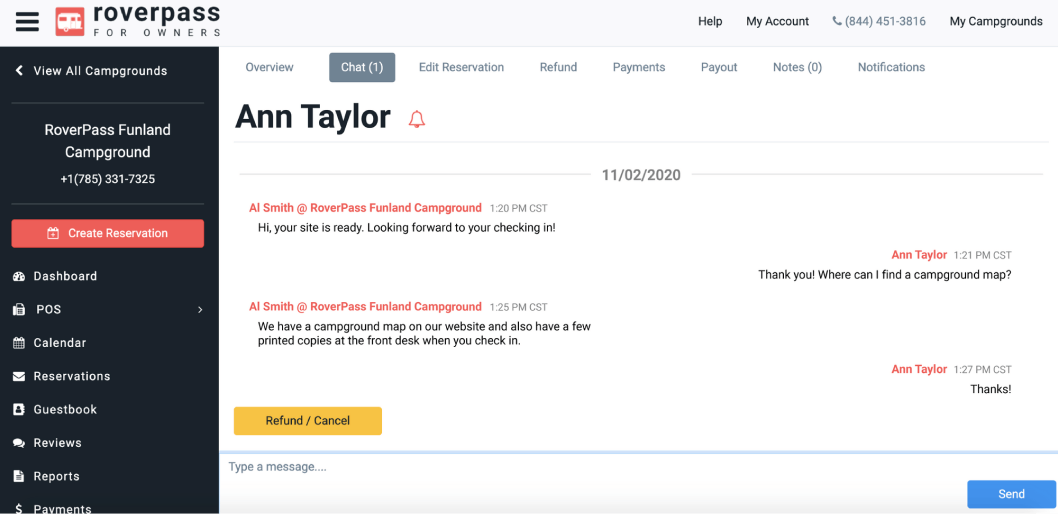Click the 1:25 PM Al Smith sender label
The image size is (1058, 514).
(365, 307)
